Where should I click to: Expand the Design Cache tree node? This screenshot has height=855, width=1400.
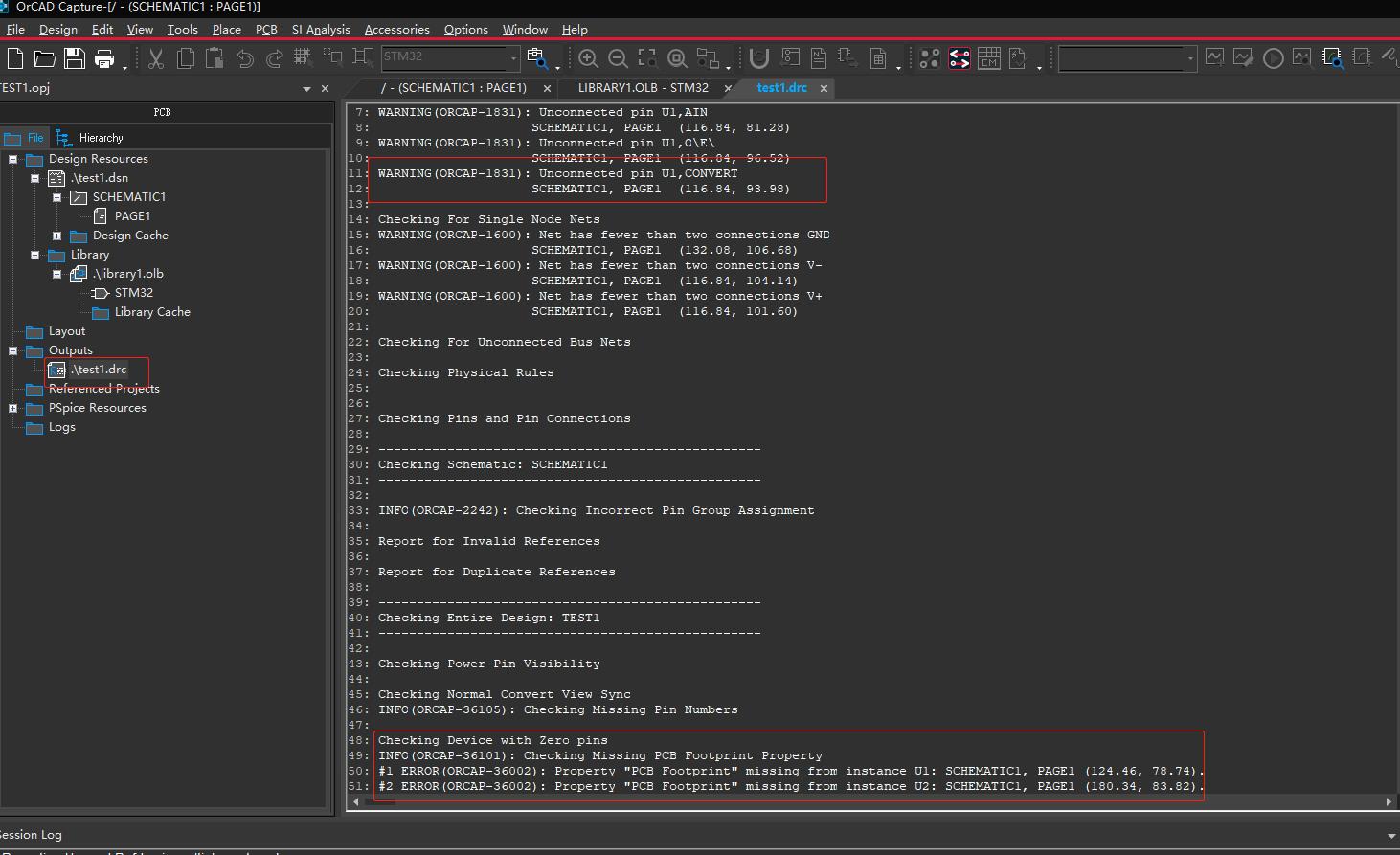(56, 235)
